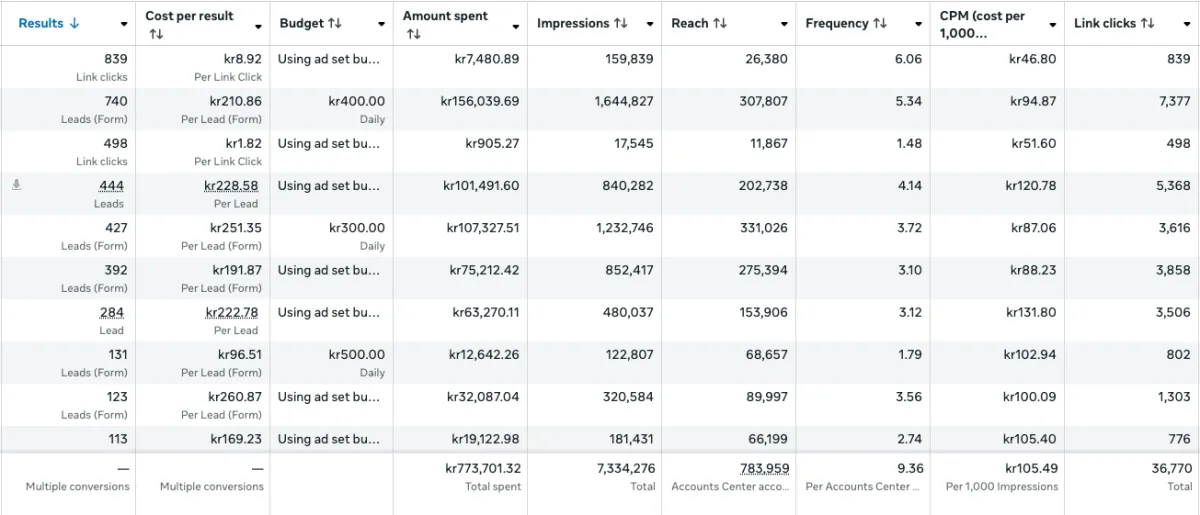Image resolution: width=1200 pixels, height=515 pixels.
Task: Select the kr400.00 daily budget cell
Action: coord(356,101)
